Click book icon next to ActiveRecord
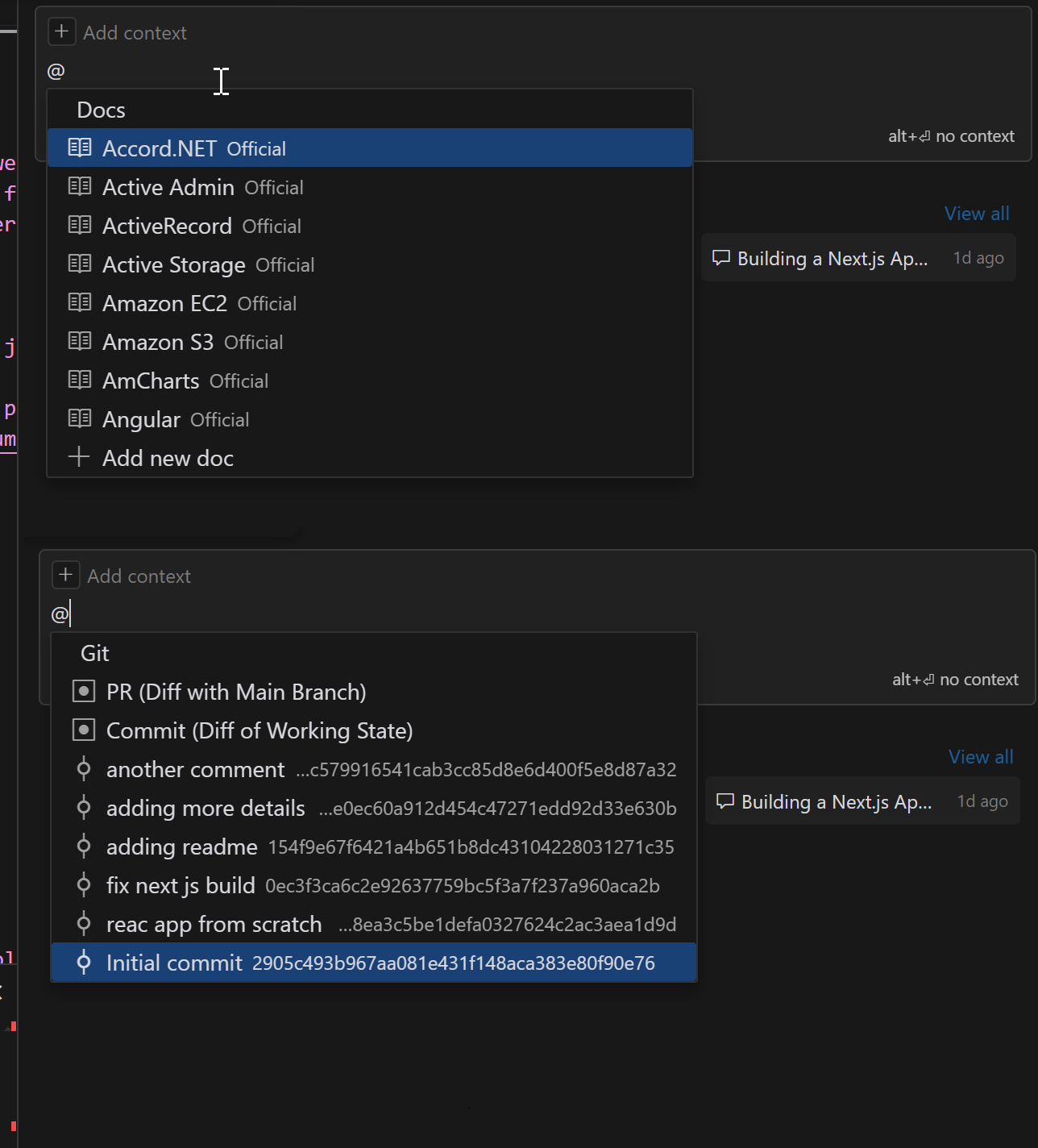Viewport: 1038px width, 1148px height. point(80,225)
